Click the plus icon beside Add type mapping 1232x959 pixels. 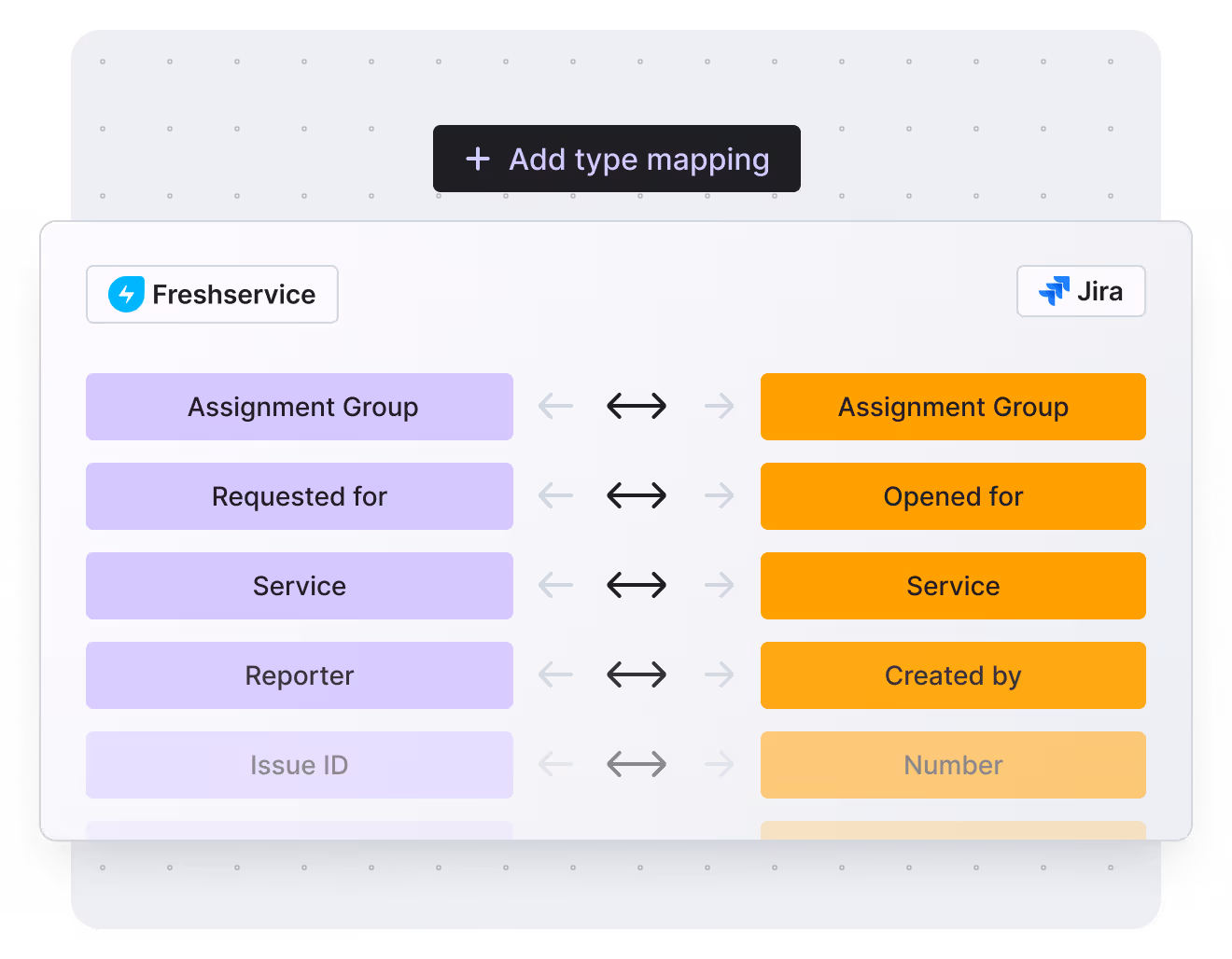pyautogui.click(x=478, y=159)
